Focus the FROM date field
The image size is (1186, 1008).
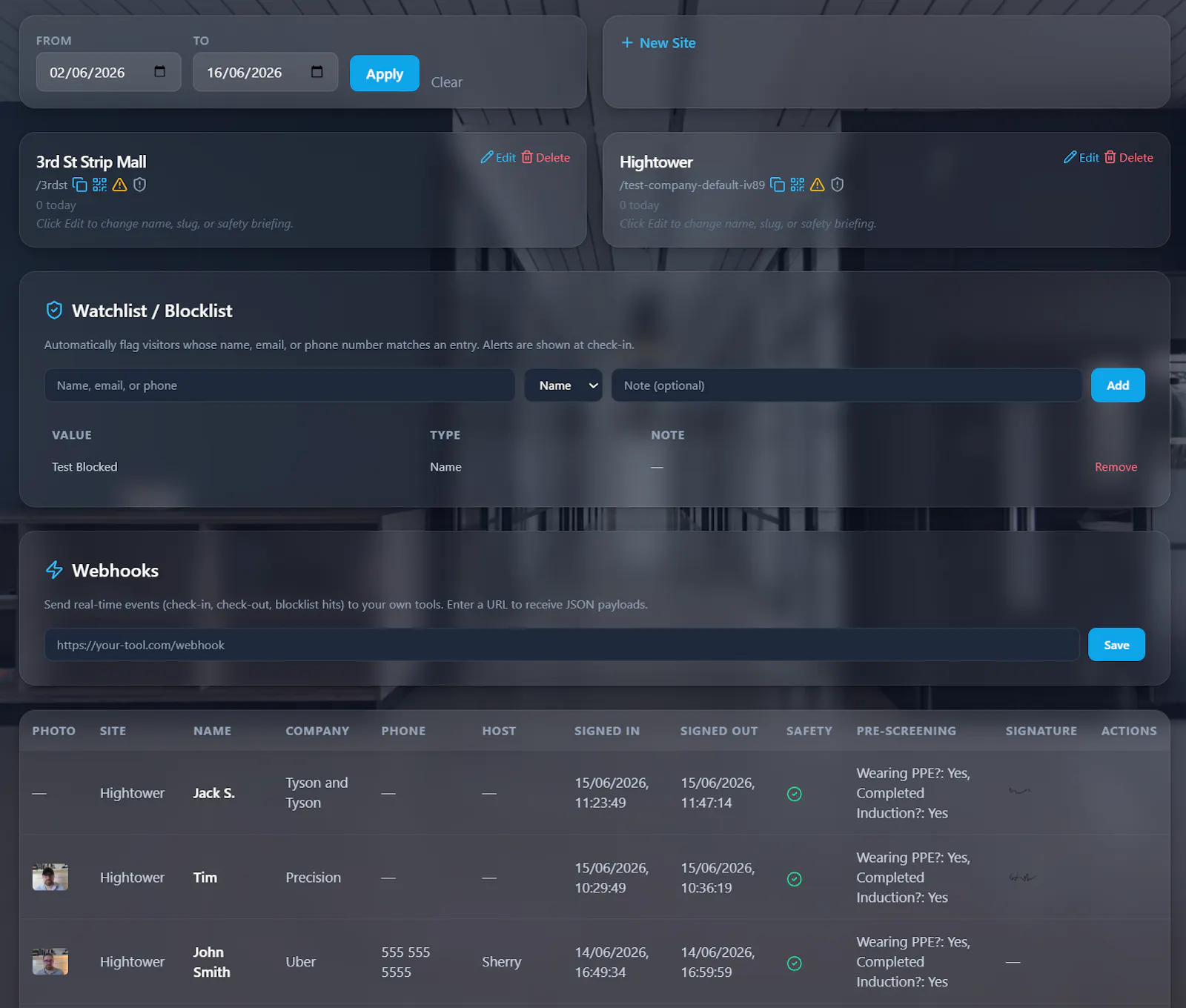tap(108, 72)
